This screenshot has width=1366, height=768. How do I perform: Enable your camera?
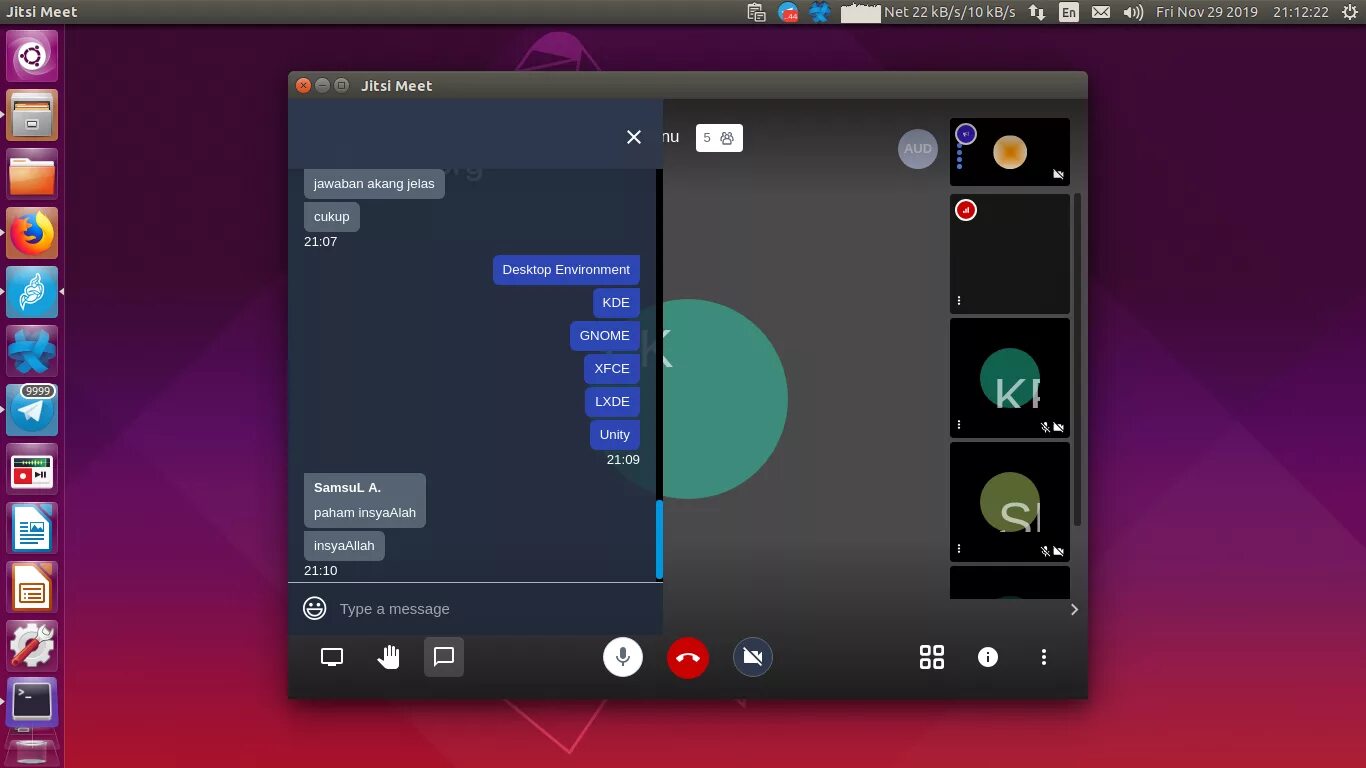pos(752,657)
